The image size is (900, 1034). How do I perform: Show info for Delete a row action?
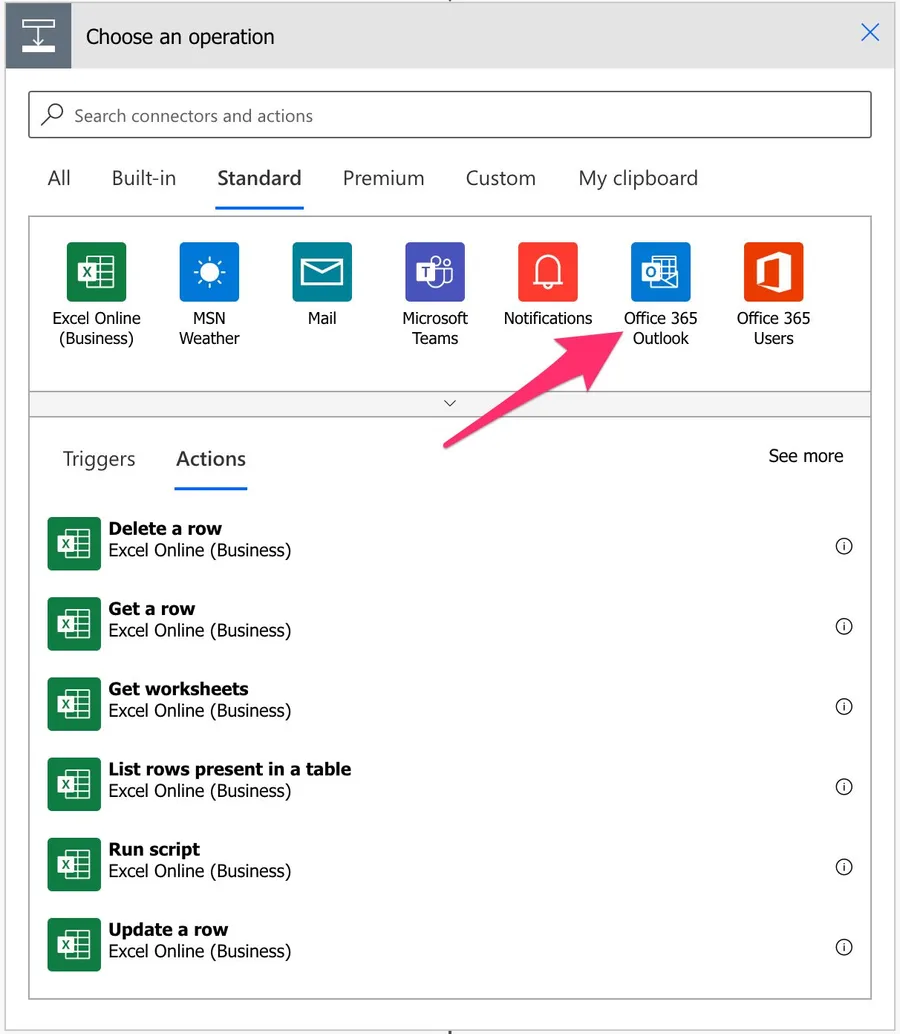[x=844, y=546]
